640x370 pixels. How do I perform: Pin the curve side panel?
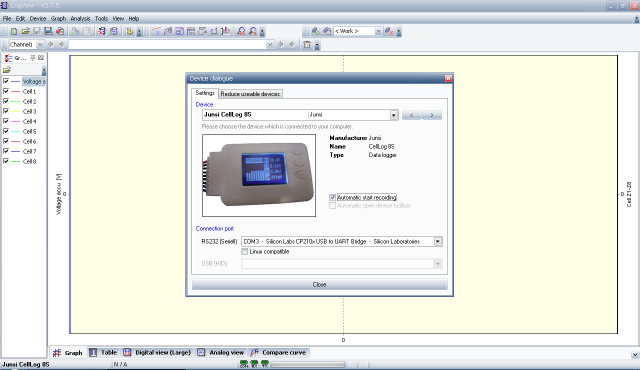click(33, 58)
